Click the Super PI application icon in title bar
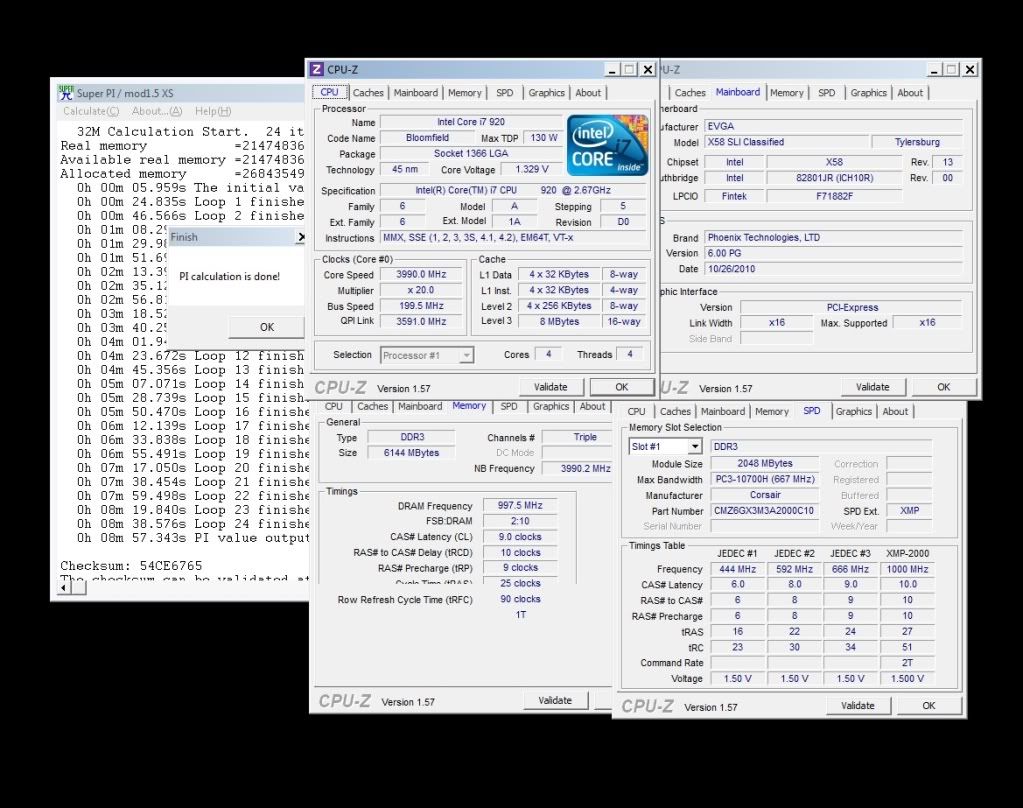The height and width of the screenshot is (808, 1023). click(x=66, y=93)
